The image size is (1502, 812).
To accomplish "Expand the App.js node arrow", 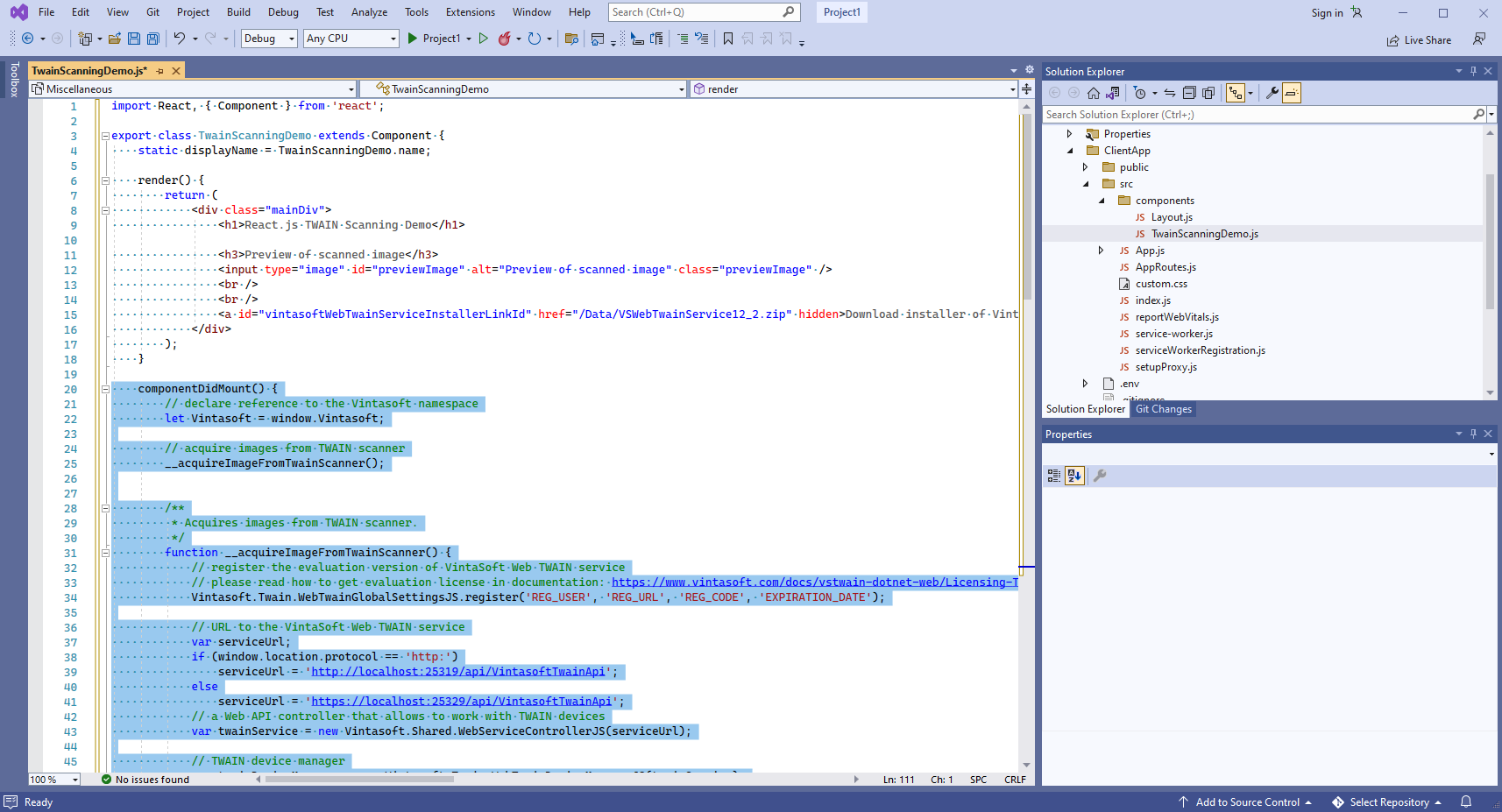I will click(1102, 251).
